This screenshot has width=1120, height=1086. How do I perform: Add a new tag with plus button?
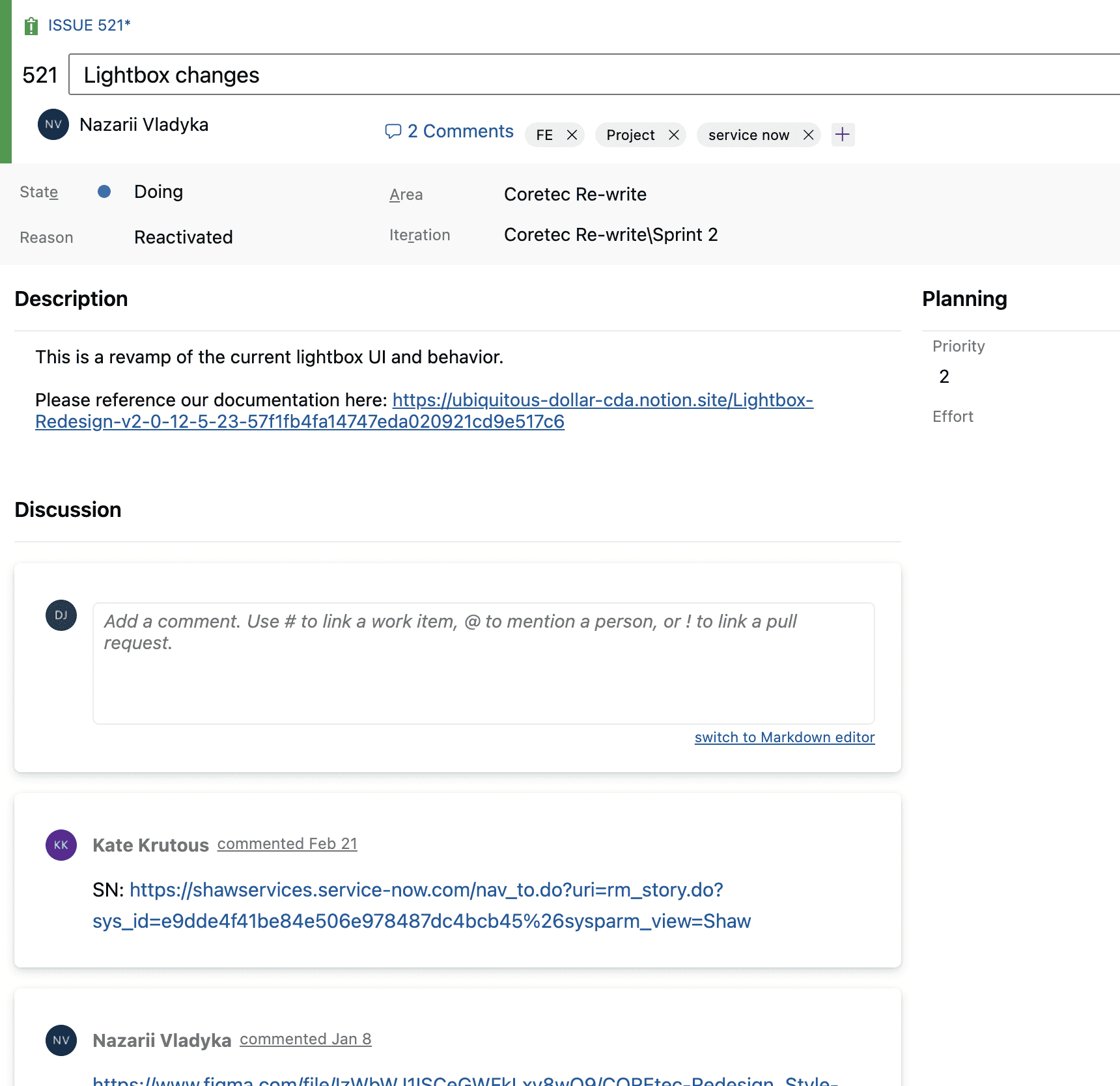coord(843,135)
